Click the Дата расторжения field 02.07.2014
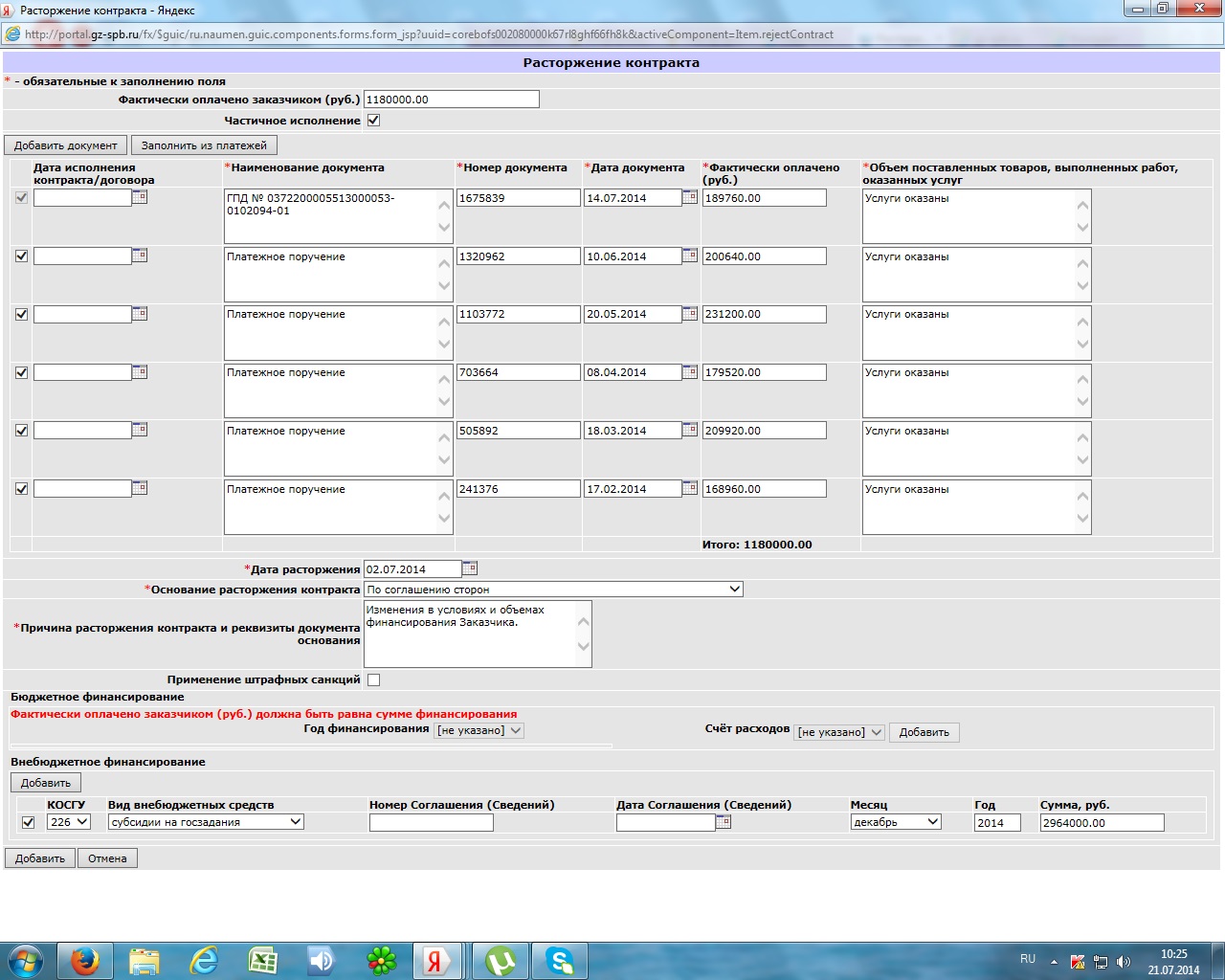The width and height of the screenshot is (1225, 980). (412, 568)
